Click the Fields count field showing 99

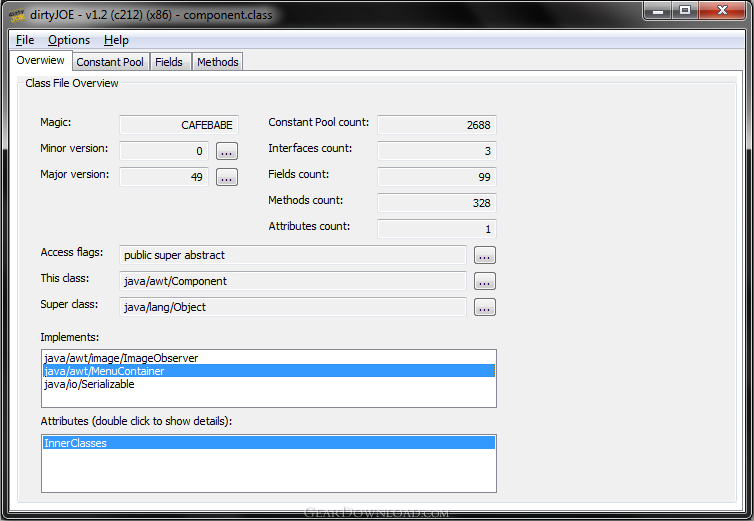[x=437, y=177]
